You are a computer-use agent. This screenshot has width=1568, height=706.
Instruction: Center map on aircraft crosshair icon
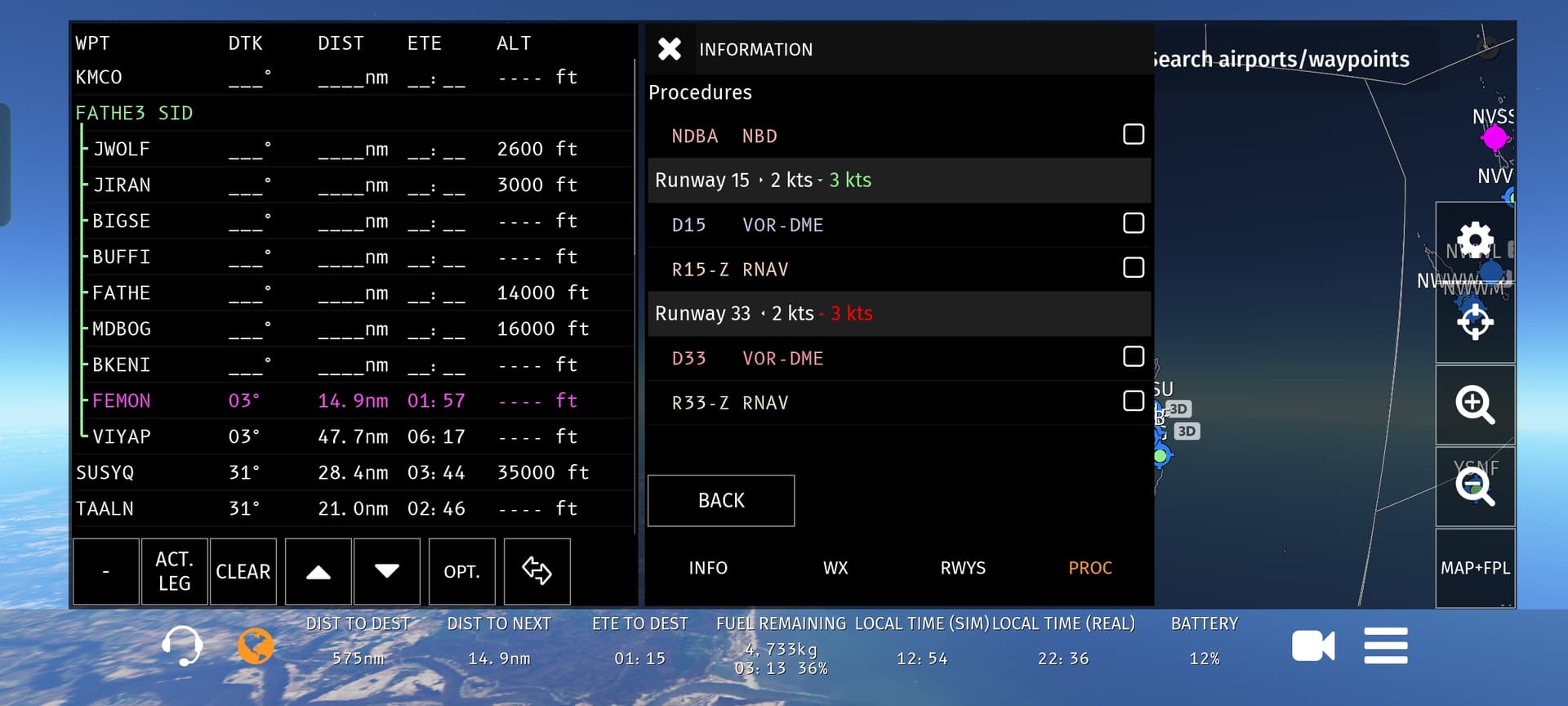pyautogui.click(x=1475, y=323)
